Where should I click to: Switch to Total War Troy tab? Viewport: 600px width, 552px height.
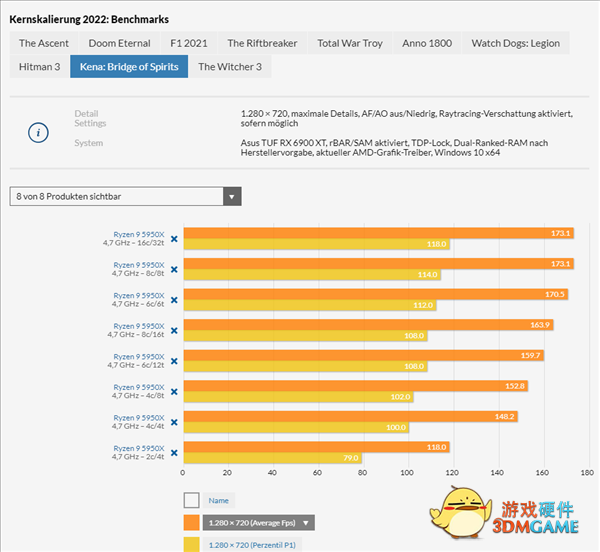click(x=350, y=43)
